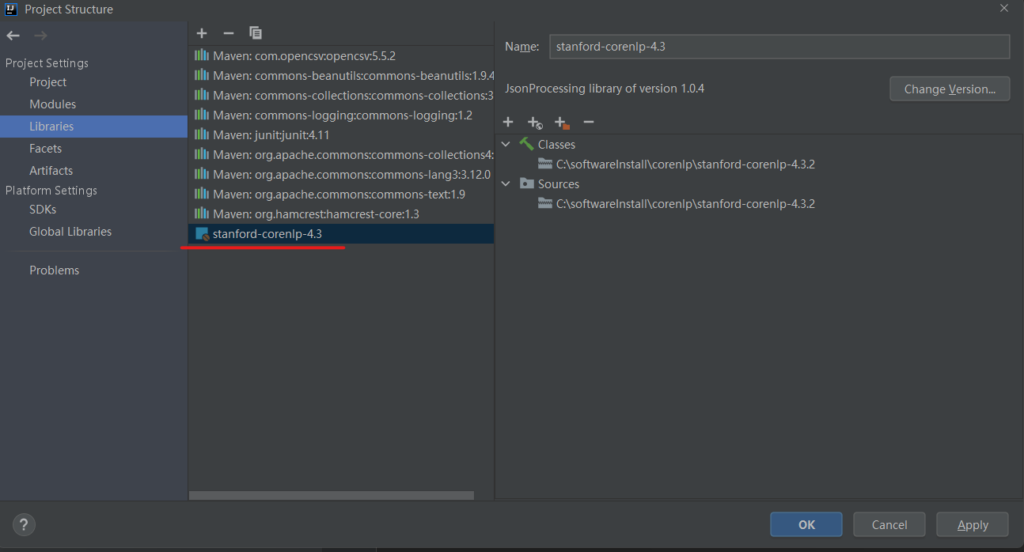Select Maven: org.hamcrest:hamcrest-core:1.3 library
Viewport: 1024px width, 552px height.
tap(341, 214)
